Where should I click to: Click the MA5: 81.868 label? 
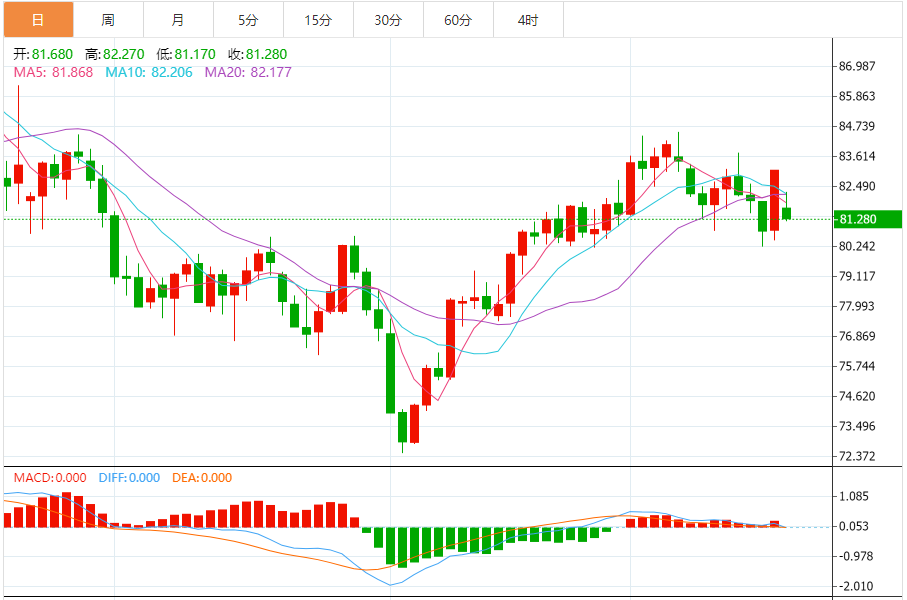coord(53,72)
